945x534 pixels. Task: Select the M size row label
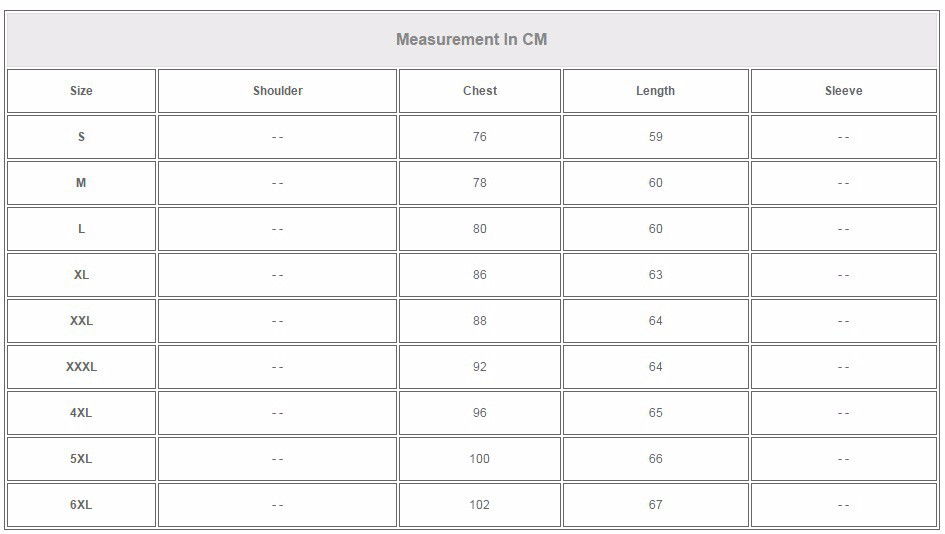(81, 183)
